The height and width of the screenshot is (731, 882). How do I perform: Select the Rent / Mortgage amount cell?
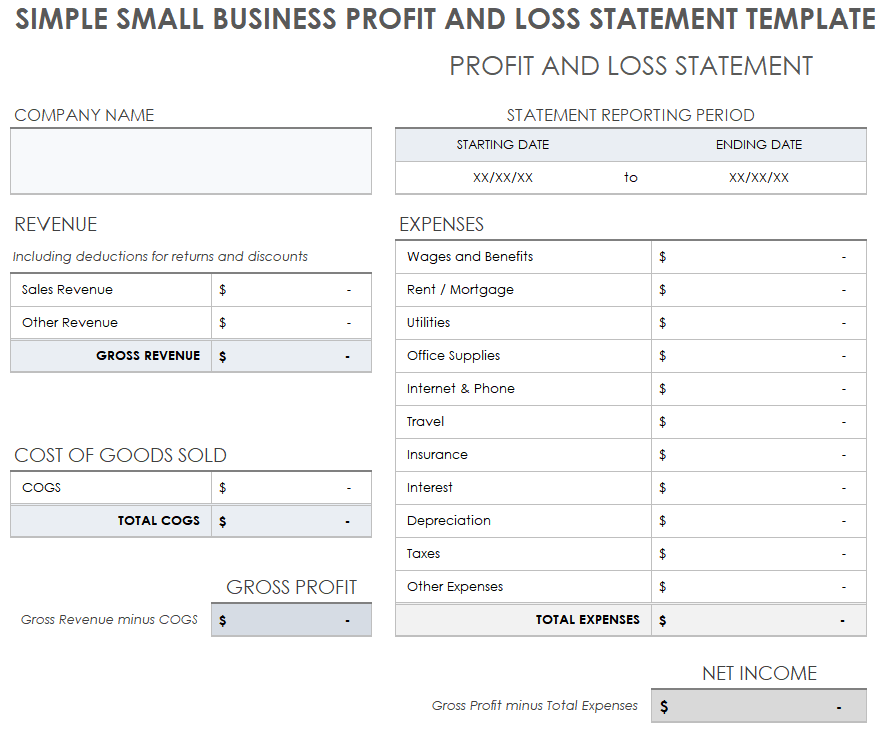click(x=758, y=290)
